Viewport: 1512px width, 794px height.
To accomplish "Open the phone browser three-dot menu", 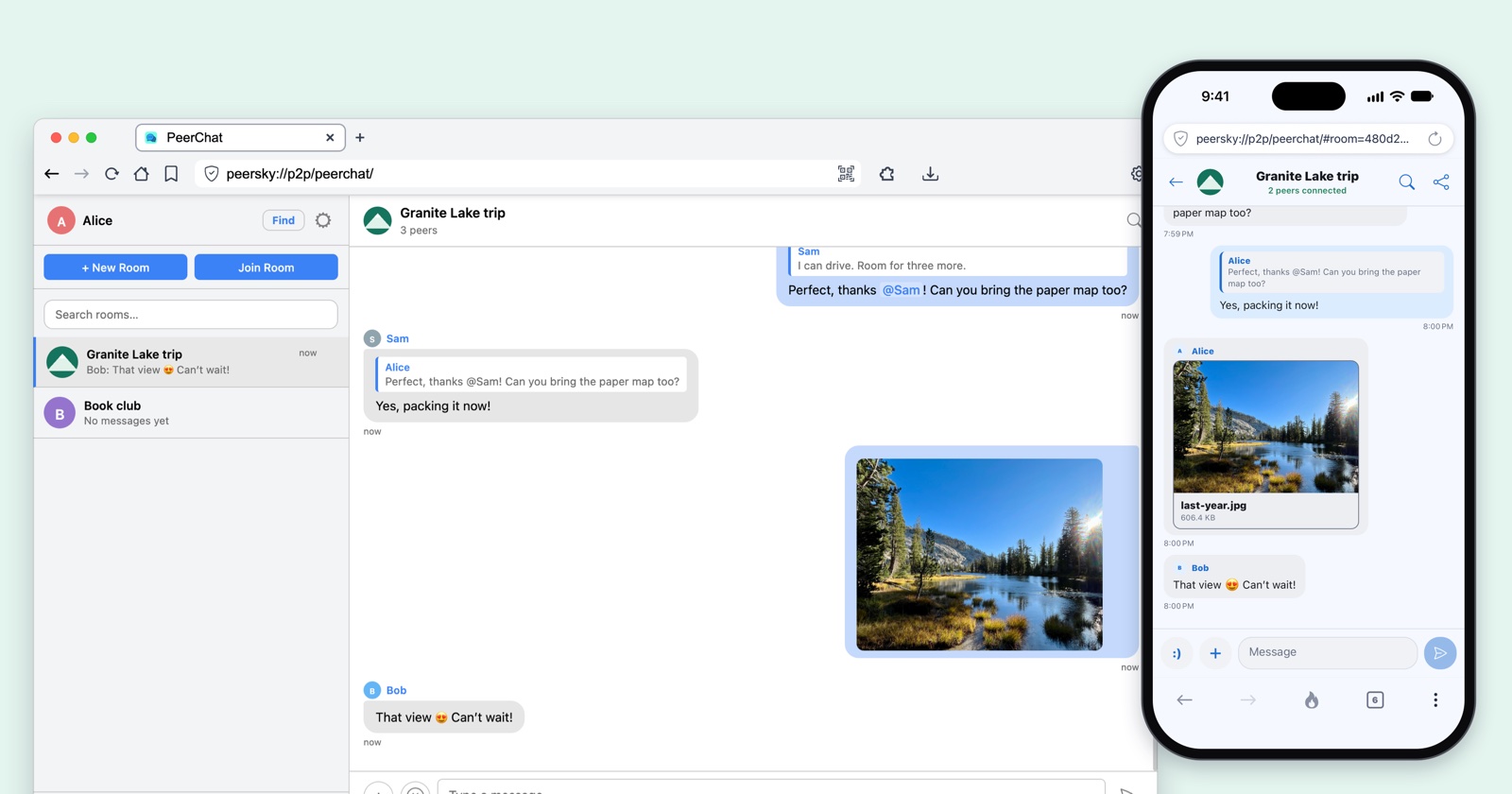I will 1435,700.
